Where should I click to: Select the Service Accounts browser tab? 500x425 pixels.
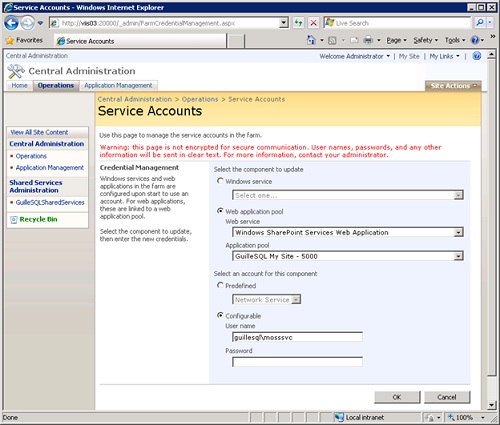pyautogui.click(x=140, y=41)
